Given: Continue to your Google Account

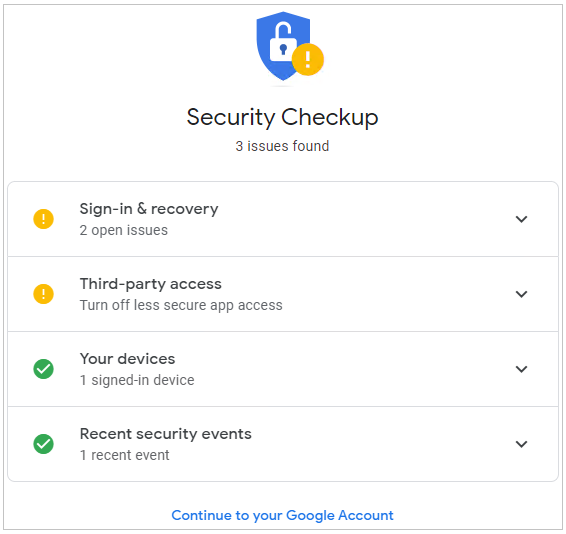Looking at the screenshot, I should (x=282, y=516).
